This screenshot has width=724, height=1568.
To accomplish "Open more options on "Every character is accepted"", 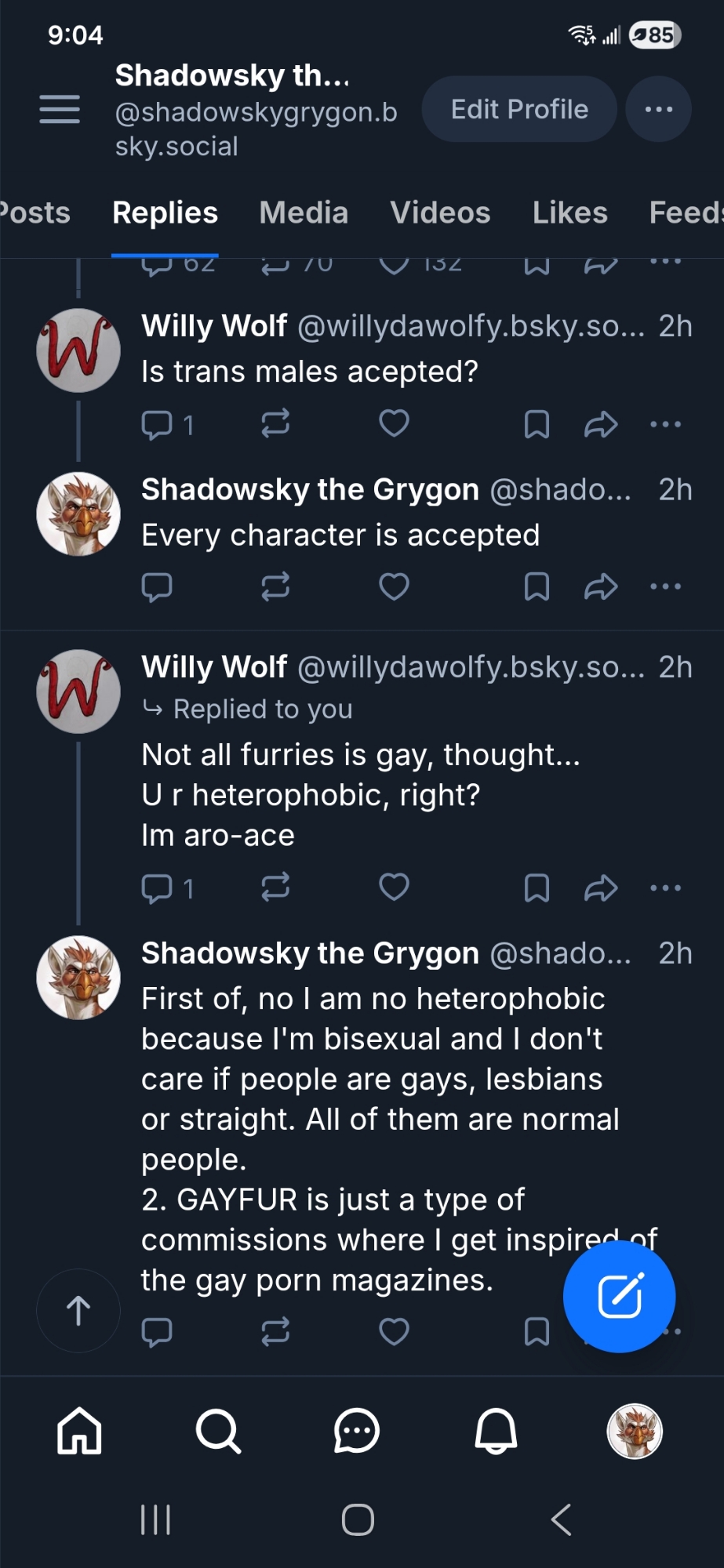I will [x=665, y=586].
